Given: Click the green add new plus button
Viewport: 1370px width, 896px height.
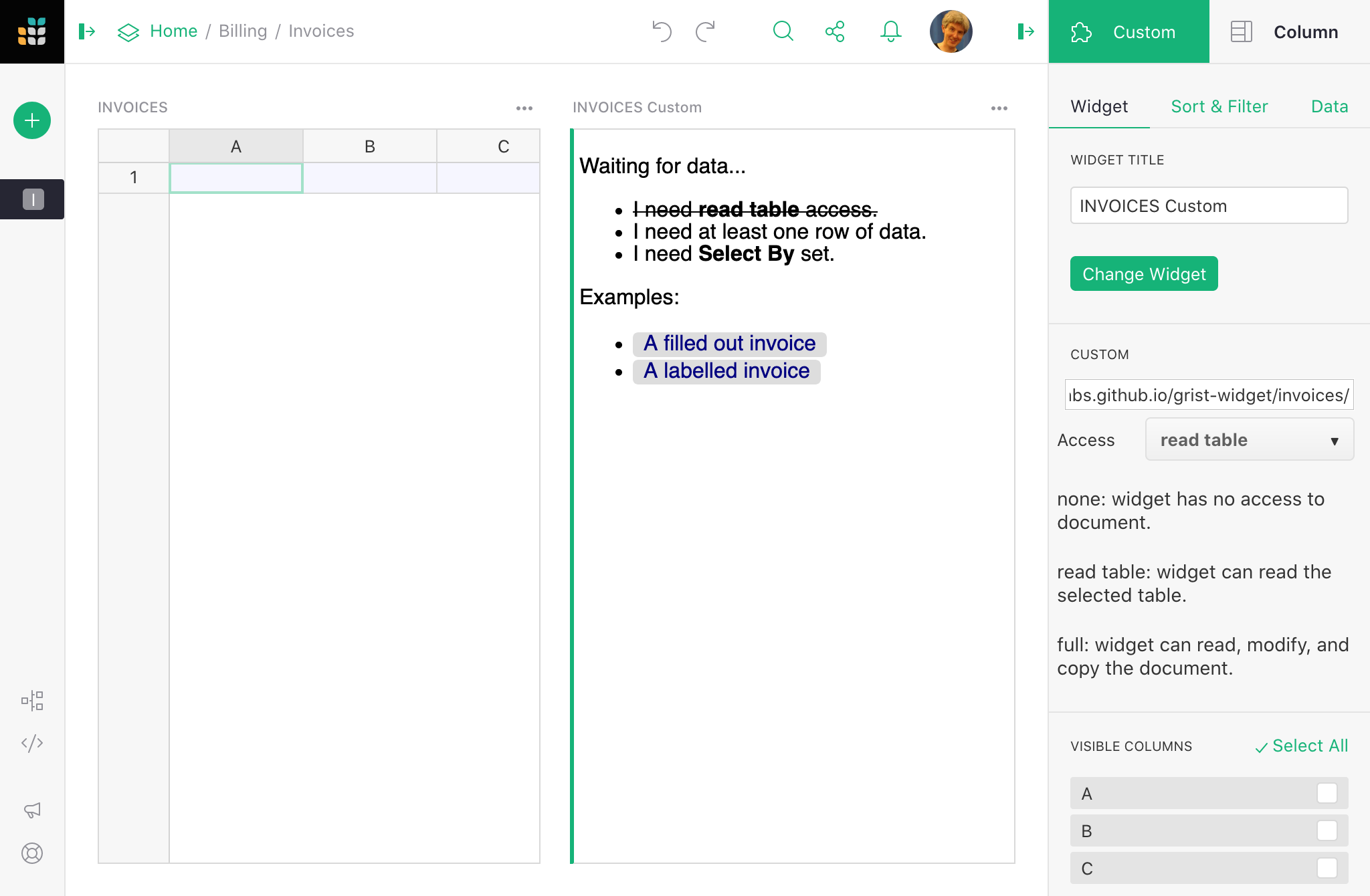Looking at the screenshot, I should [32, 120].
